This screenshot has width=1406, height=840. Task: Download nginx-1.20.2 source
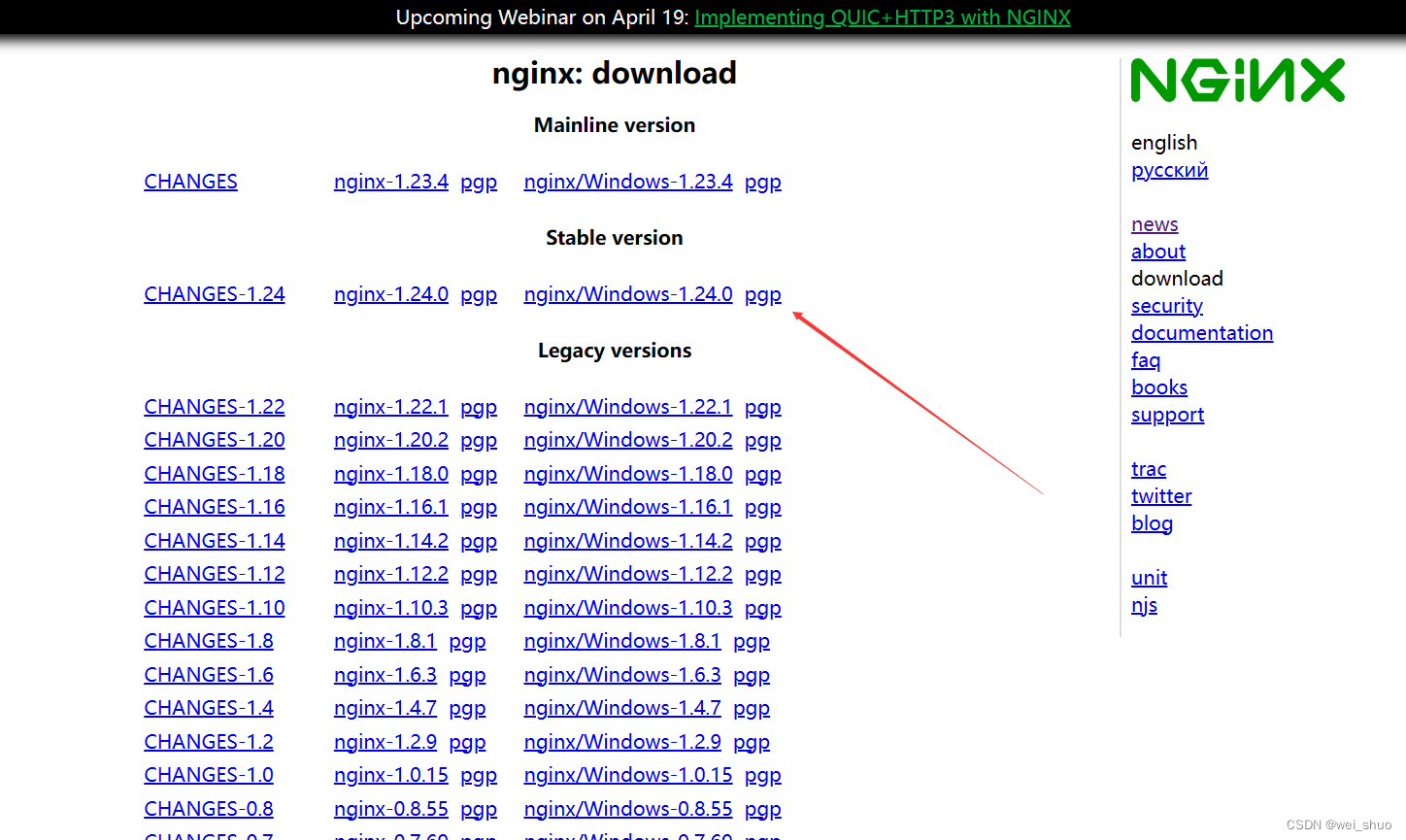point(391,440)
